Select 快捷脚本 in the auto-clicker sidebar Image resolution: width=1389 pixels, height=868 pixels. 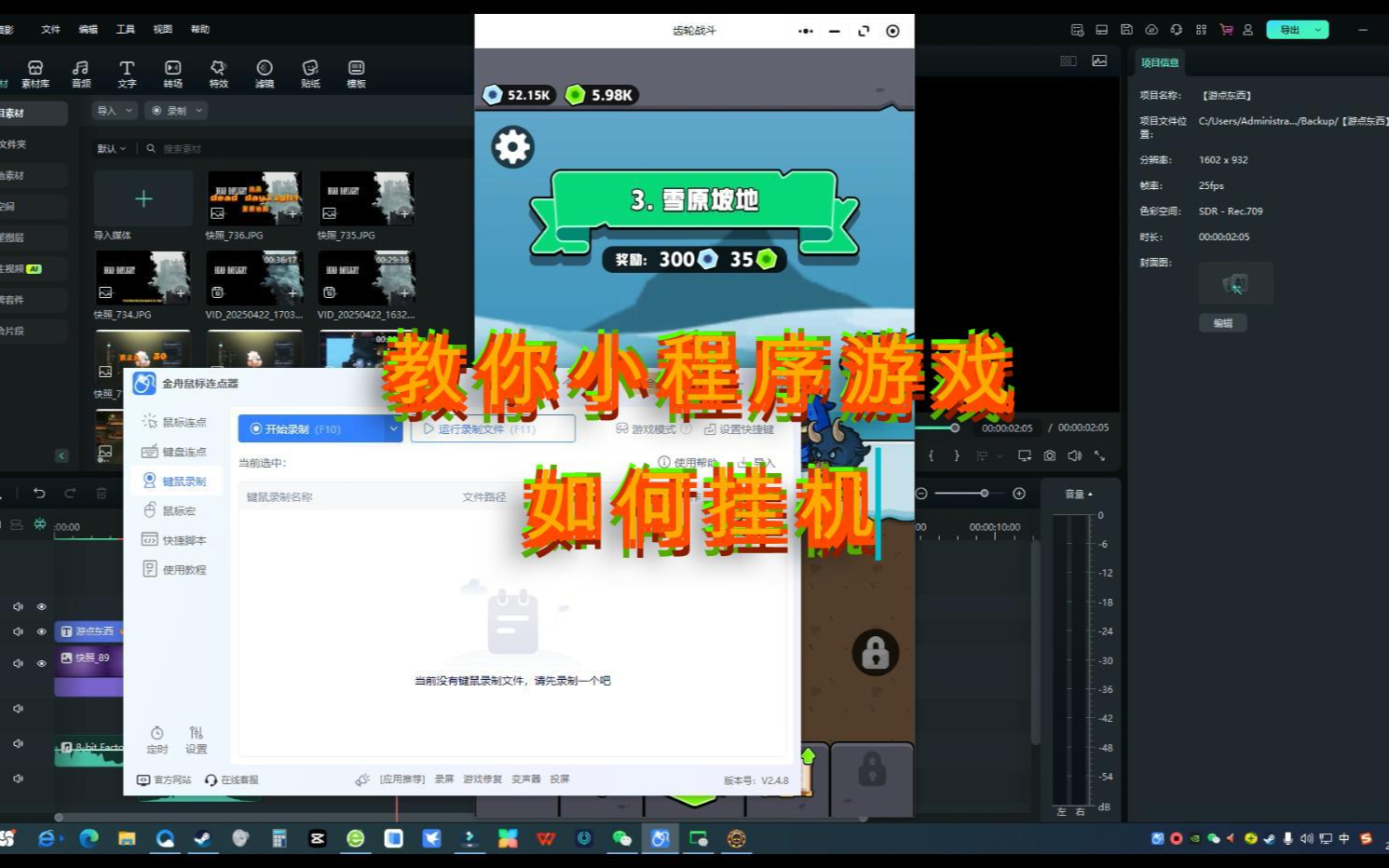point(174,540)
